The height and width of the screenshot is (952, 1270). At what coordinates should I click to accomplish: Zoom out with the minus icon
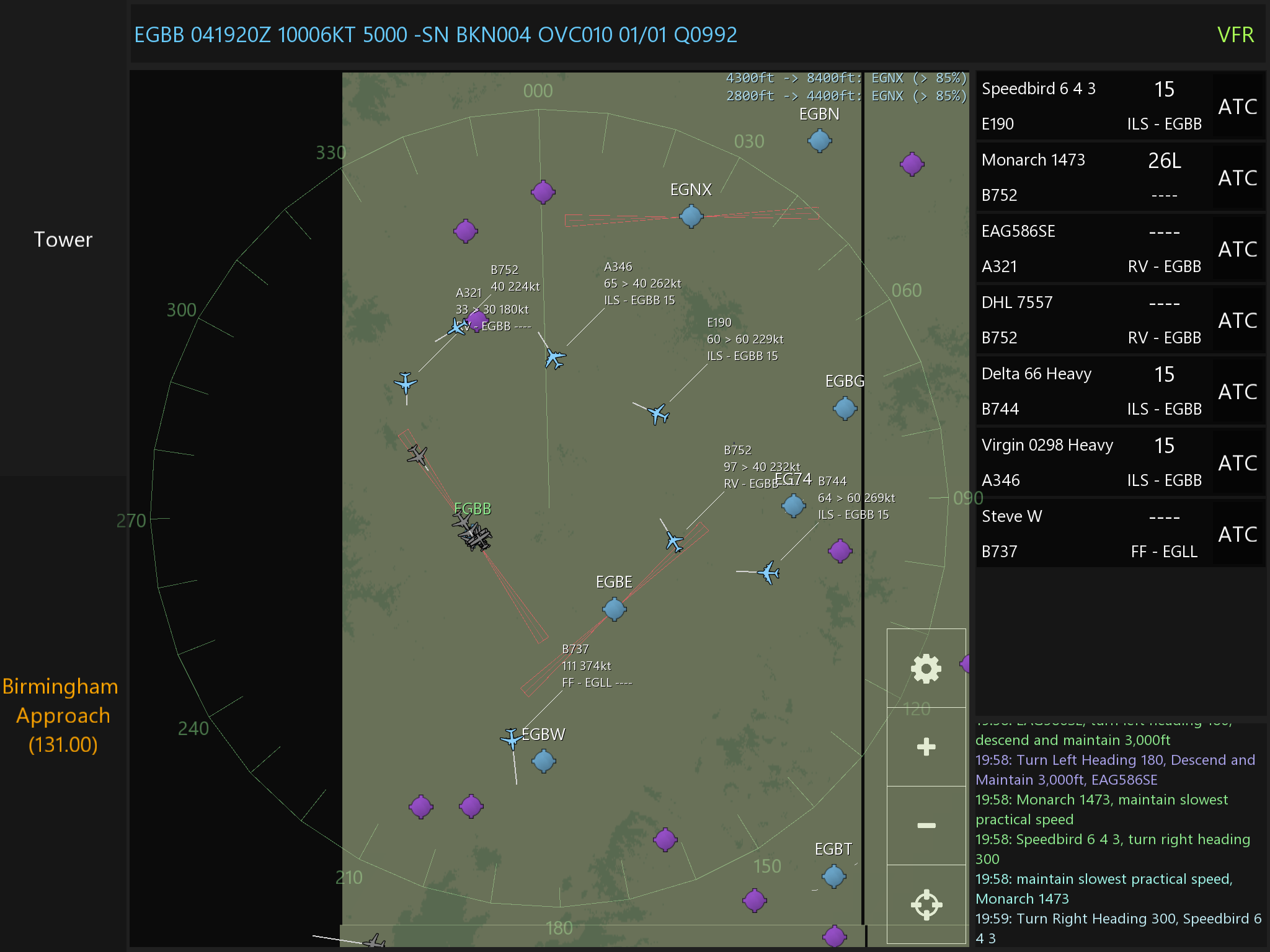click(x=926, y=825)
